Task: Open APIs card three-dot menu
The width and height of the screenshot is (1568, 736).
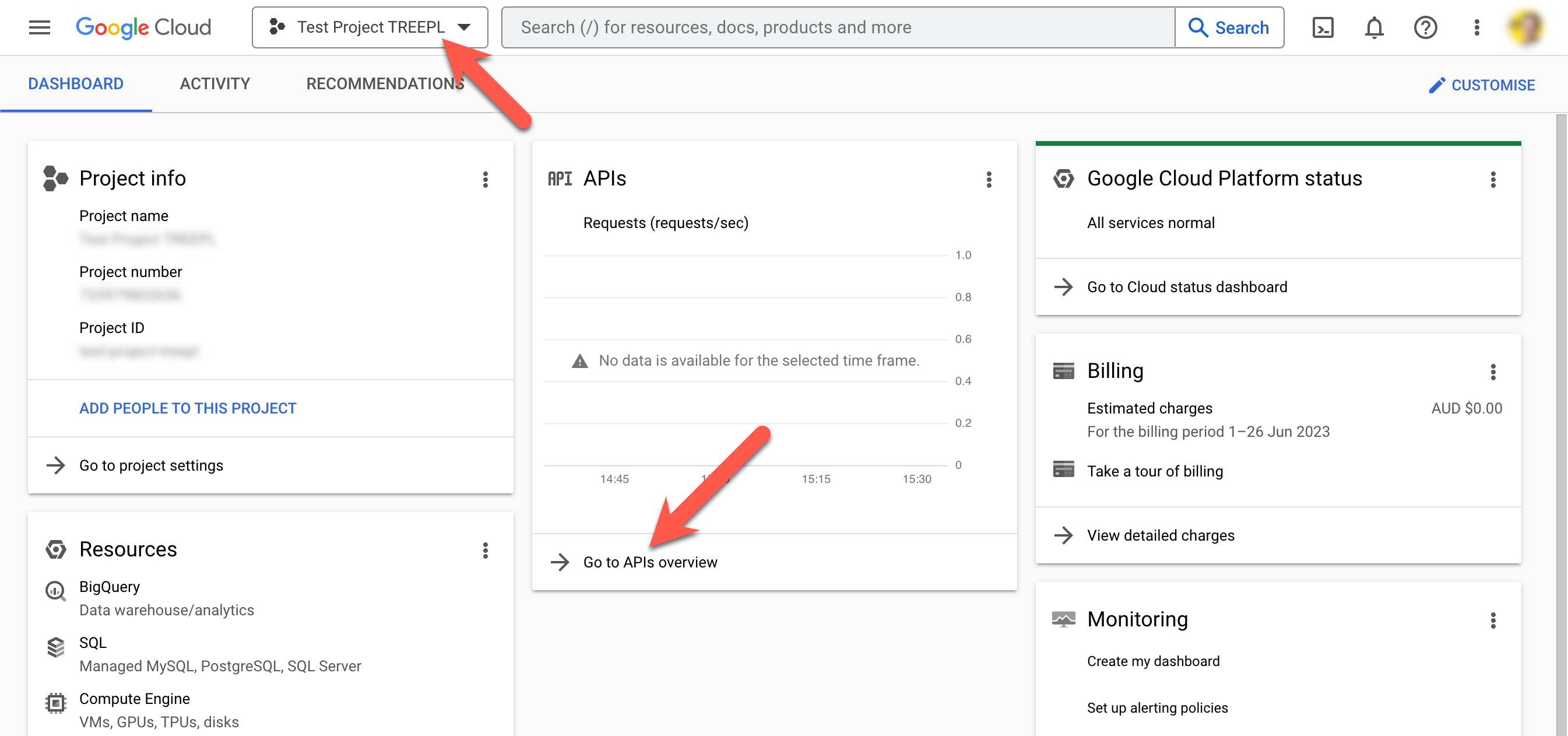Action: [x=989, y=179]
